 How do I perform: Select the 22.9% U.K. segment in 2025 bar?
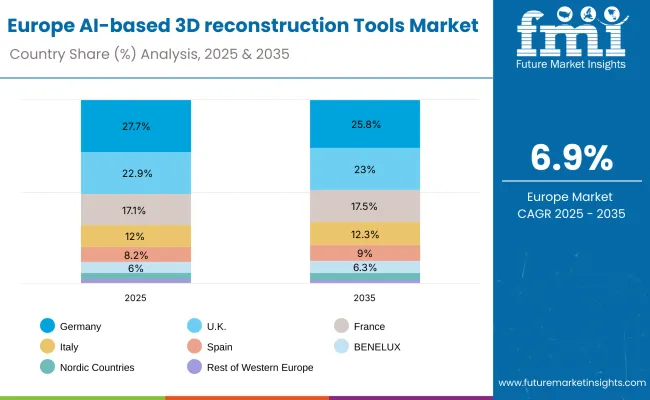tap(136, 173)
